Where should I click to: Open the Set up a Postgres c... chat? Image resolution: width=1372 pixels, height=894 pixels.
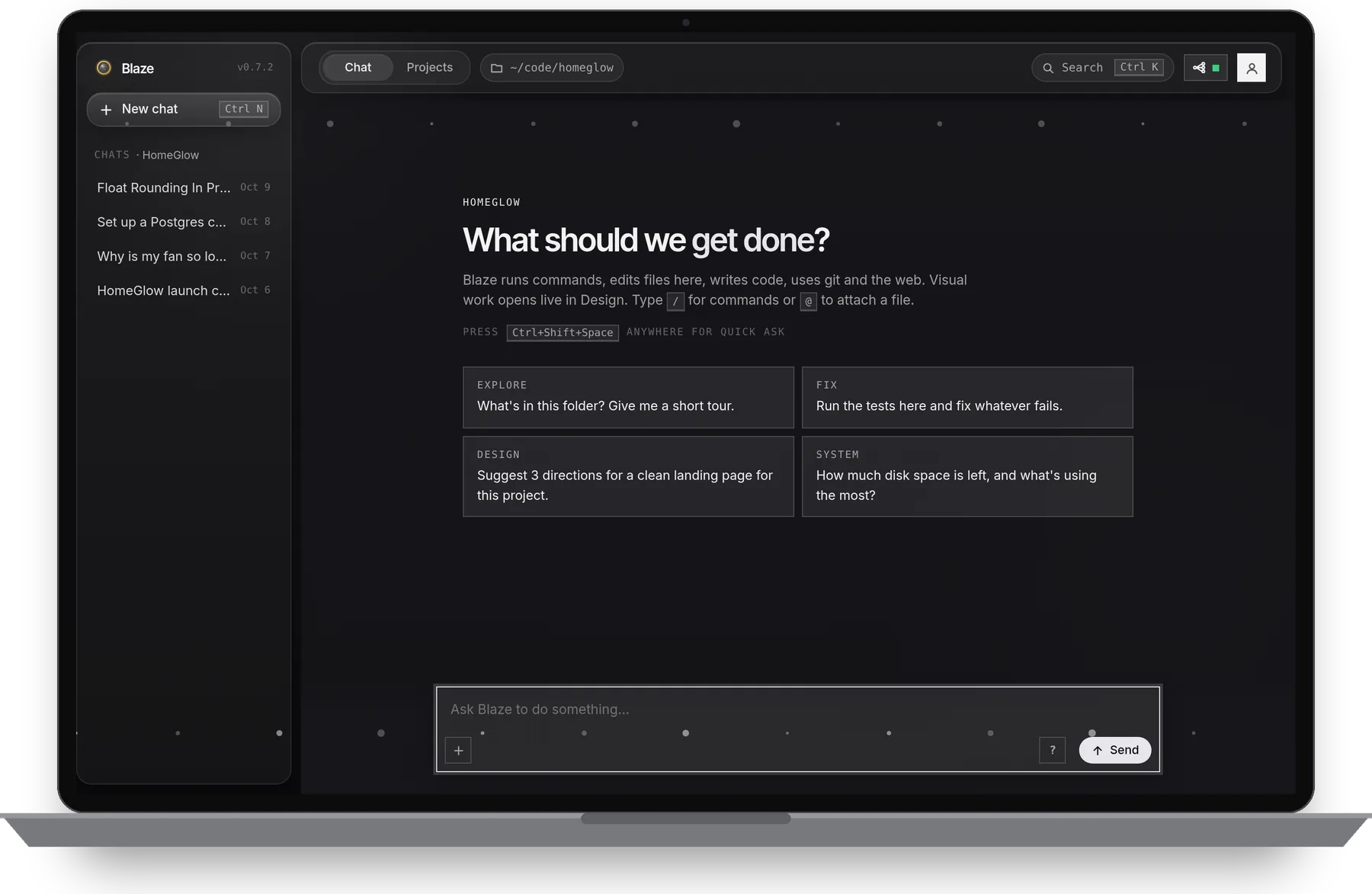[184, 222]
